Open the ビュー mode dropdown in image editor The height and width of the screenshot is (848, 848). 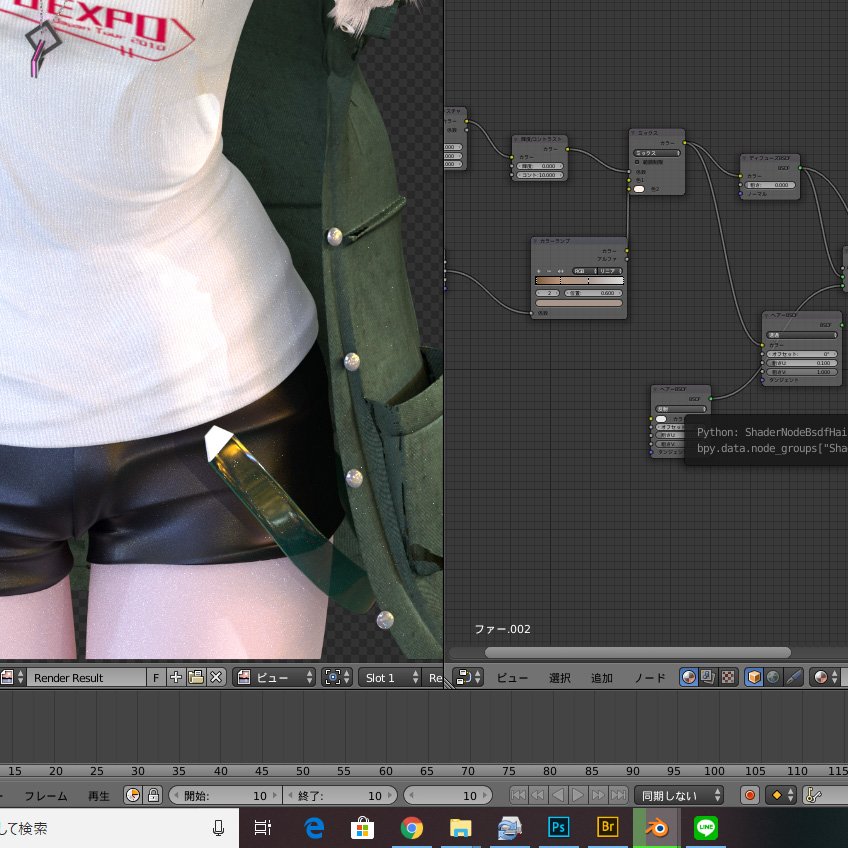[274, 677]
